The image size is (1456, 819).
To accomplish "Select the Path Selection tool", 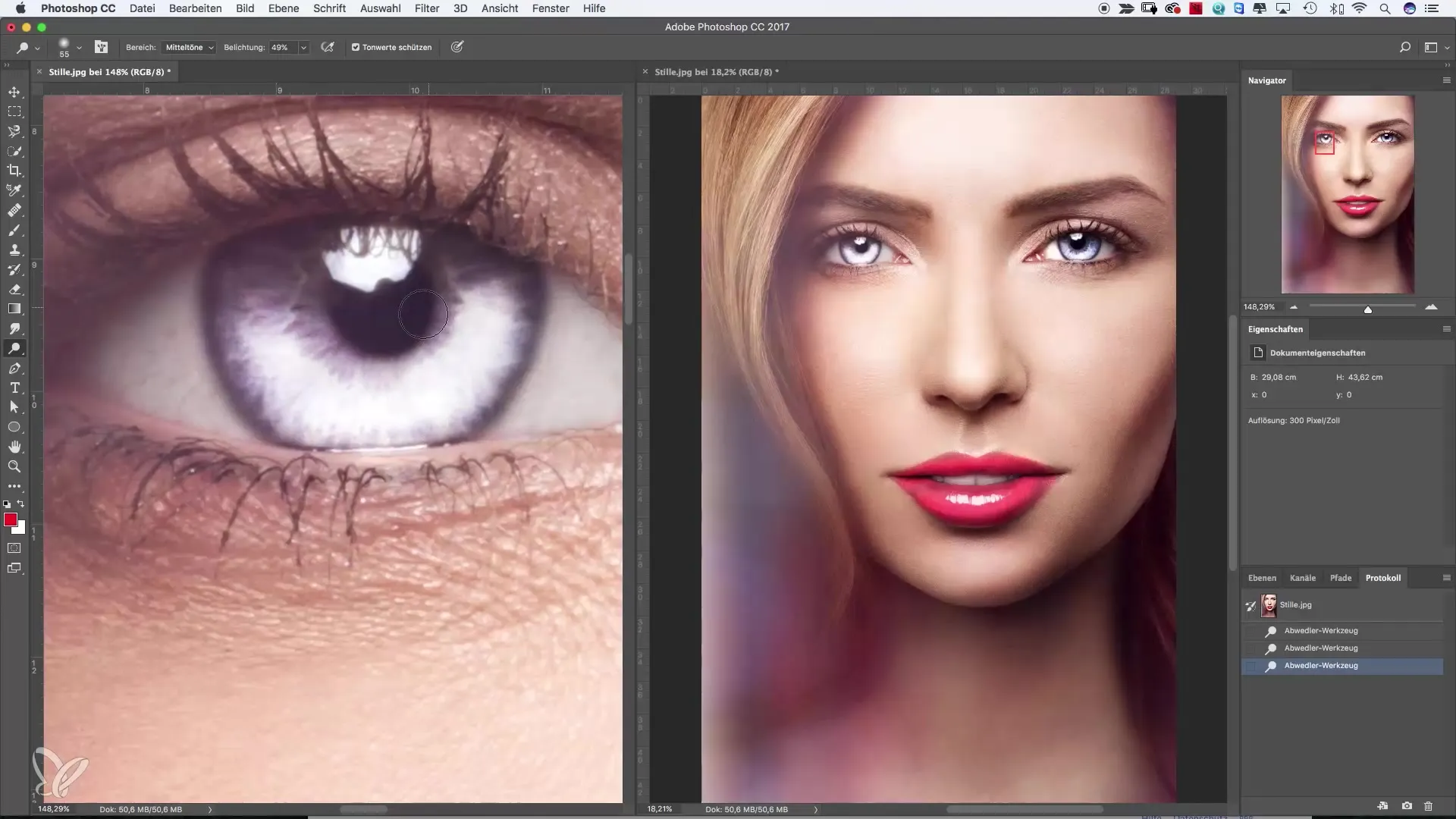I will 14,407.
